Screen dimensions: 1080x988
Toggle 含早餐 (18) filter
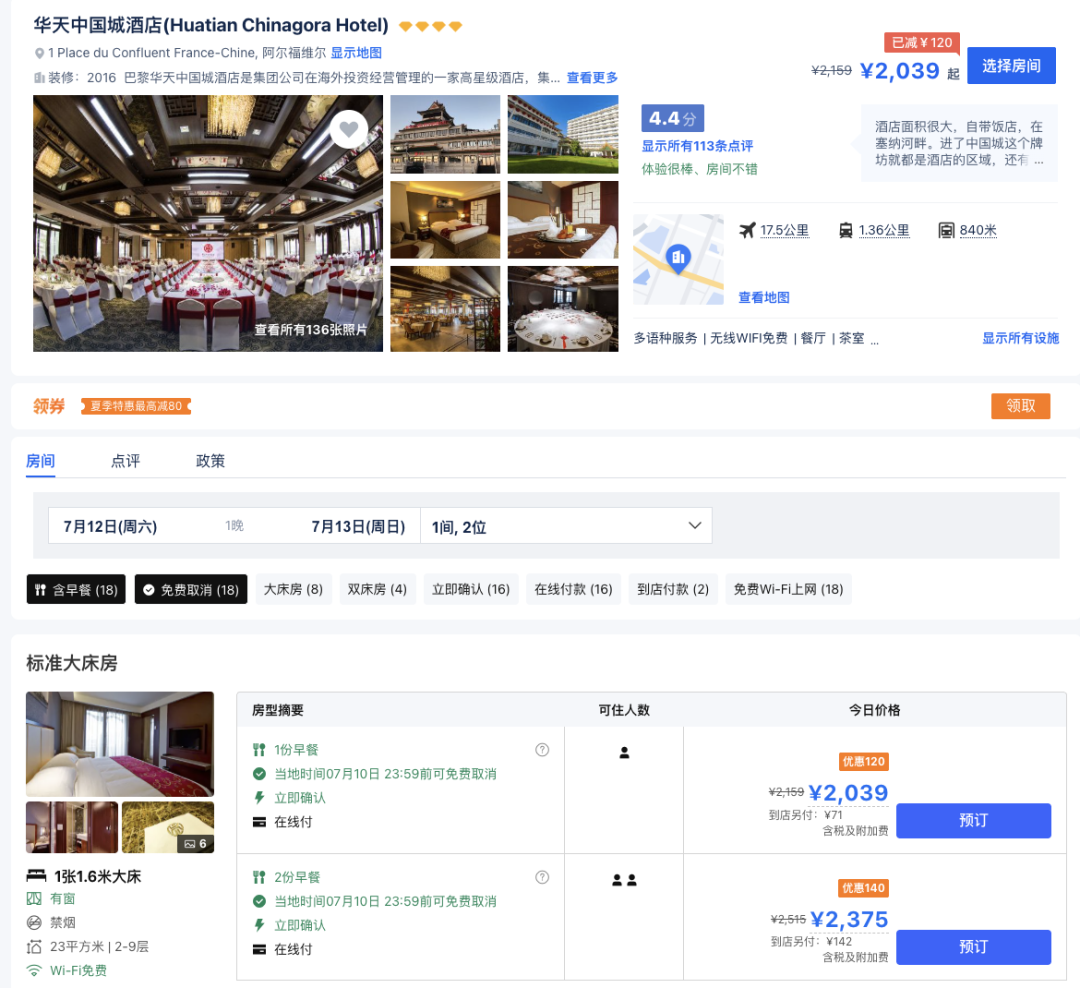point(76,589)
